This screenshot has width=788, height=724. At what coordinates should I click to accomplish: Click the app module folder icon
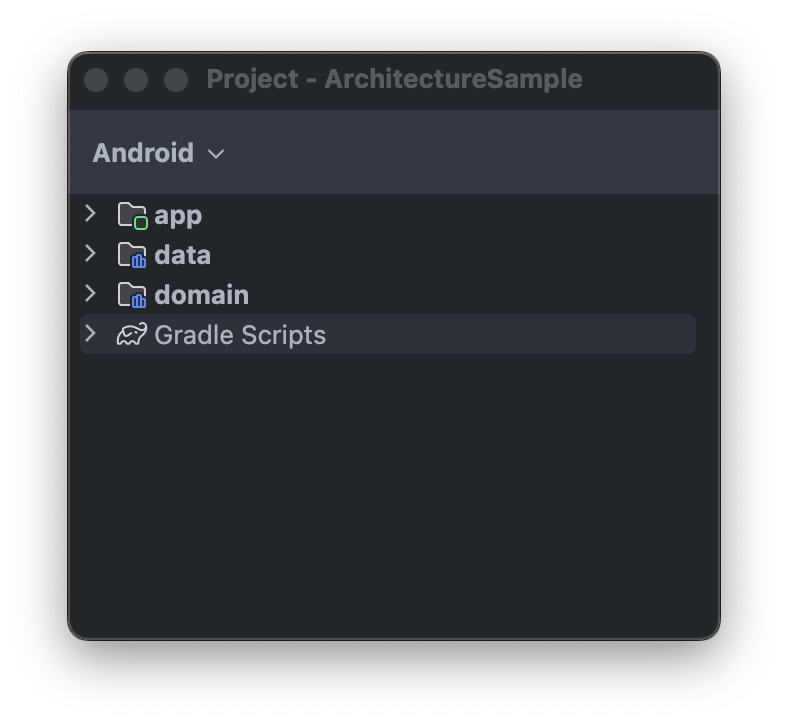pos(132,216)
